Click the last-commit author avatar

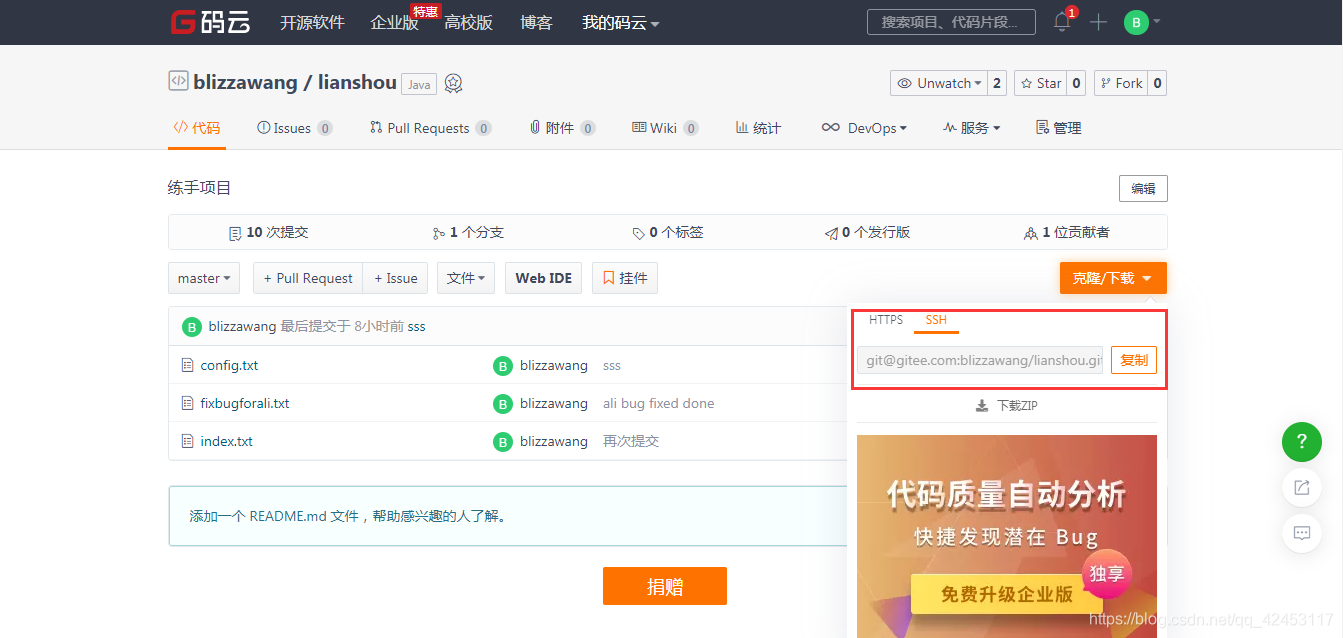[192, 327]
